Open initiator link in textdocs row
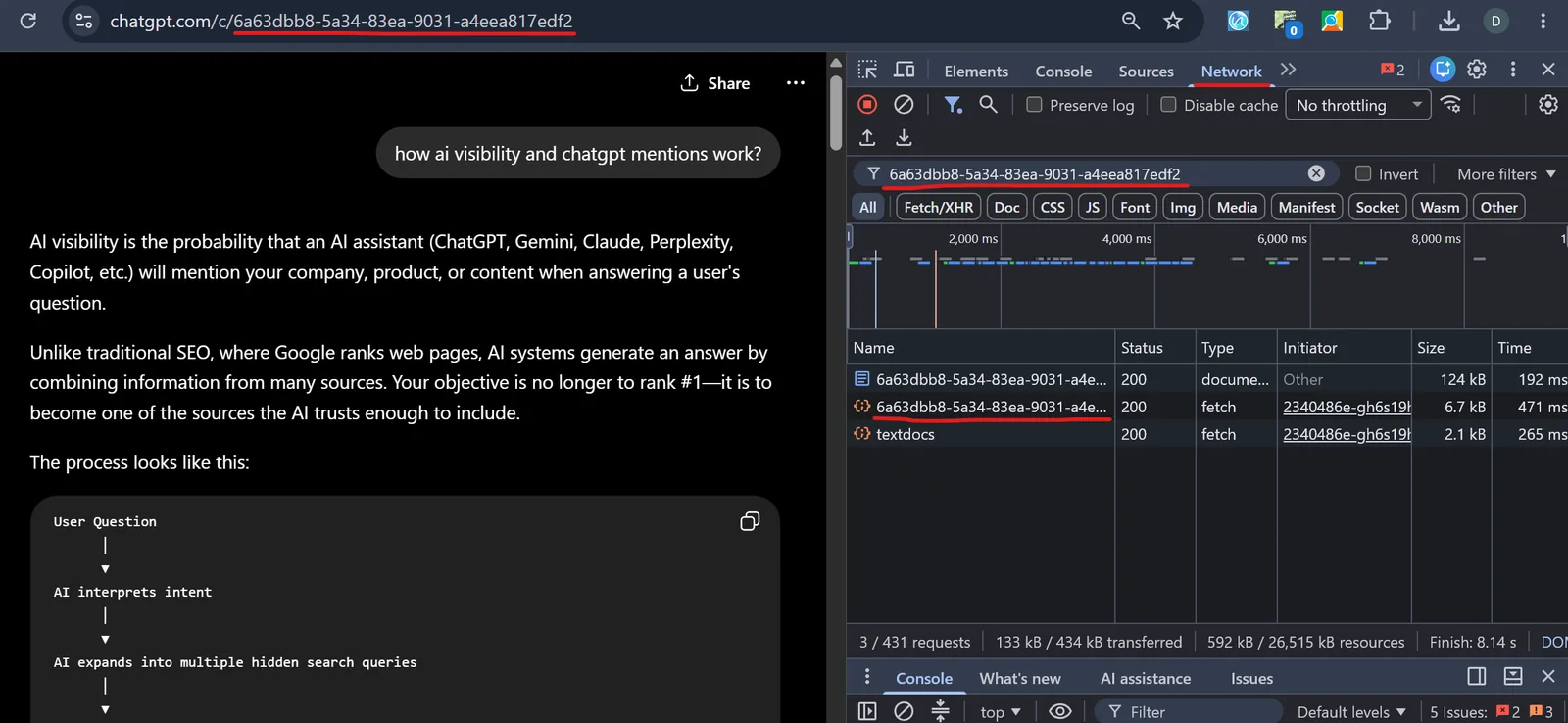The width and height of the screenshot is (1568, 723). [x=1347, y=434]
